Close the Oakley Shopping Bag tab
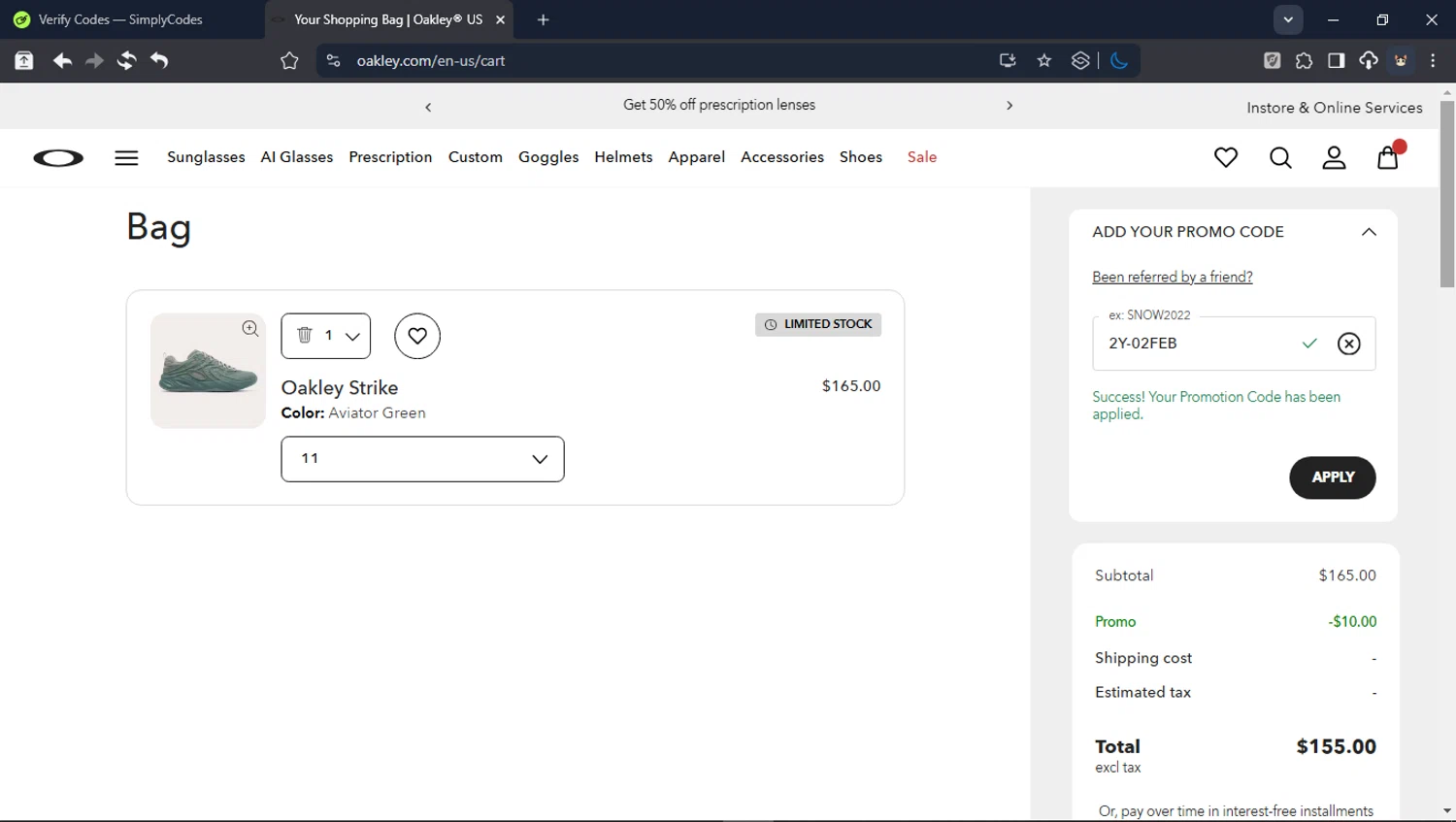The width and height of the screenshot is (1456, 822). point(500,19)
